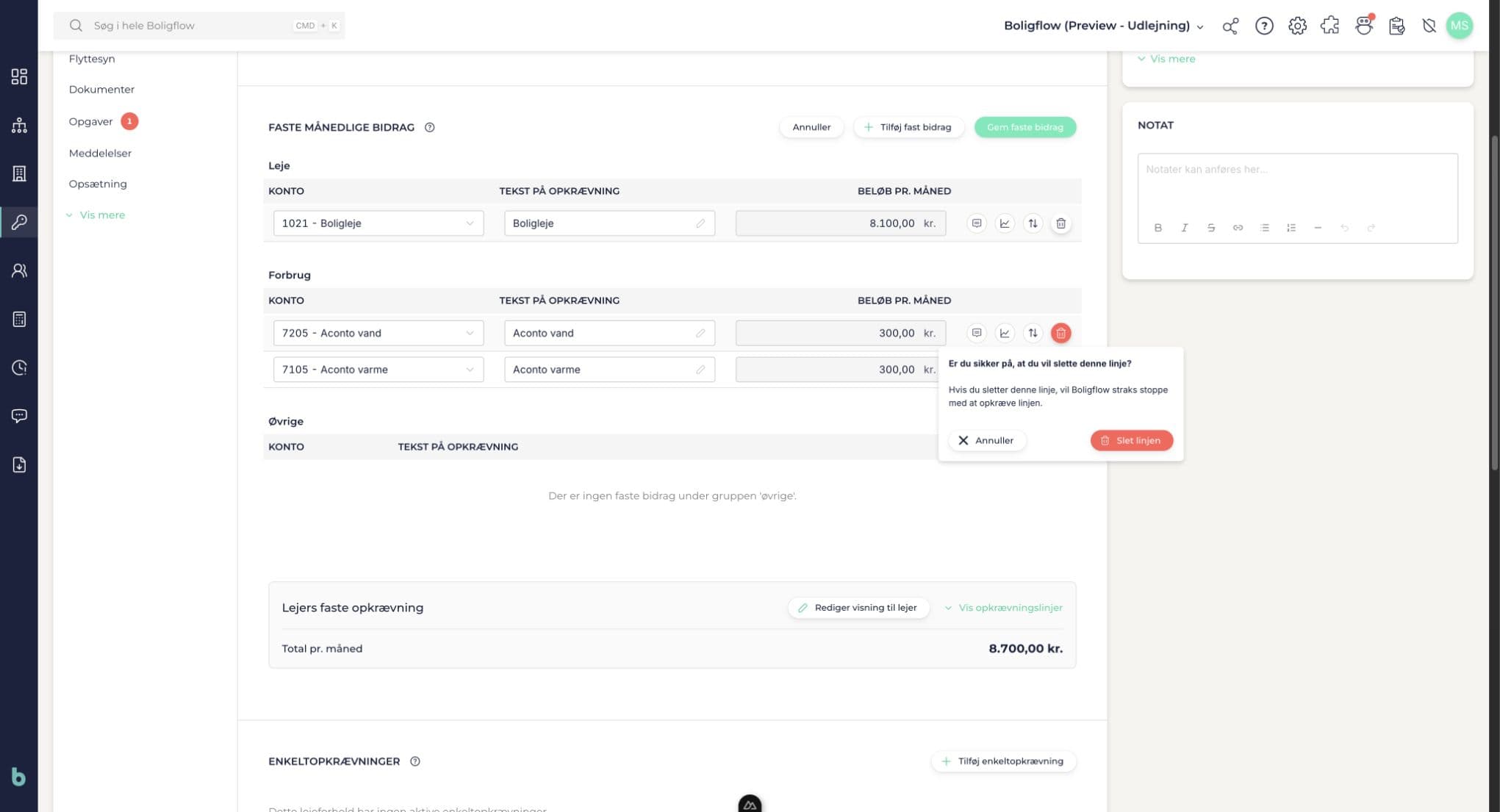Toggle bold in the note editor
This screenshot has height=812, width=1500.
point(1158,228)
